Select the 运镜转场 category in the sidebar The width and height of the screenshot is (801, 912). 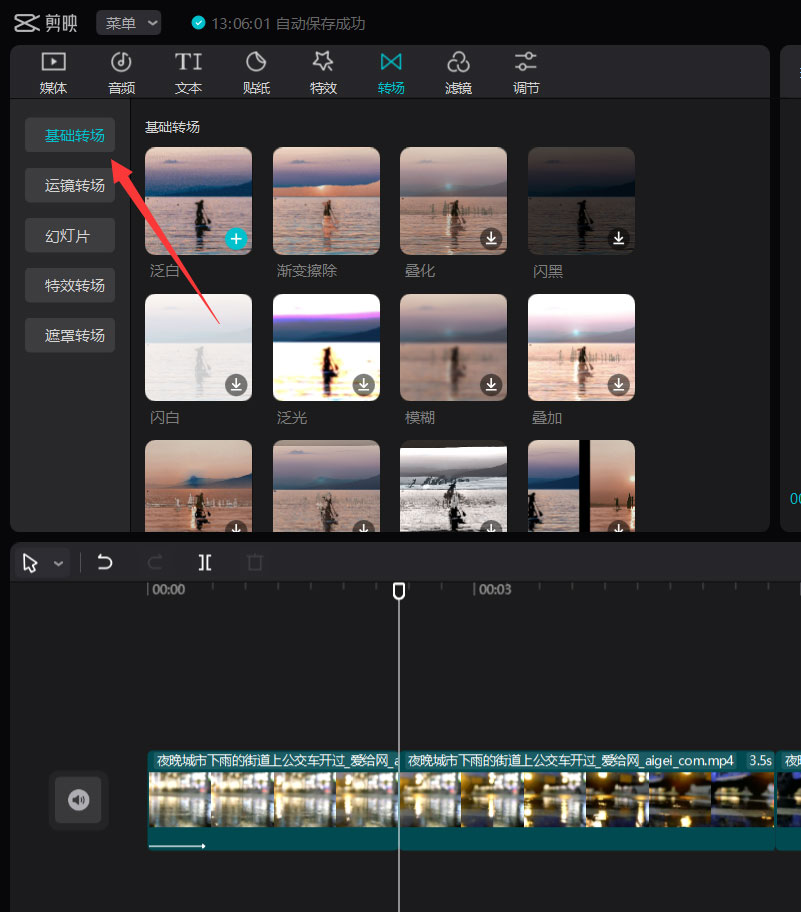pos(69,185)
